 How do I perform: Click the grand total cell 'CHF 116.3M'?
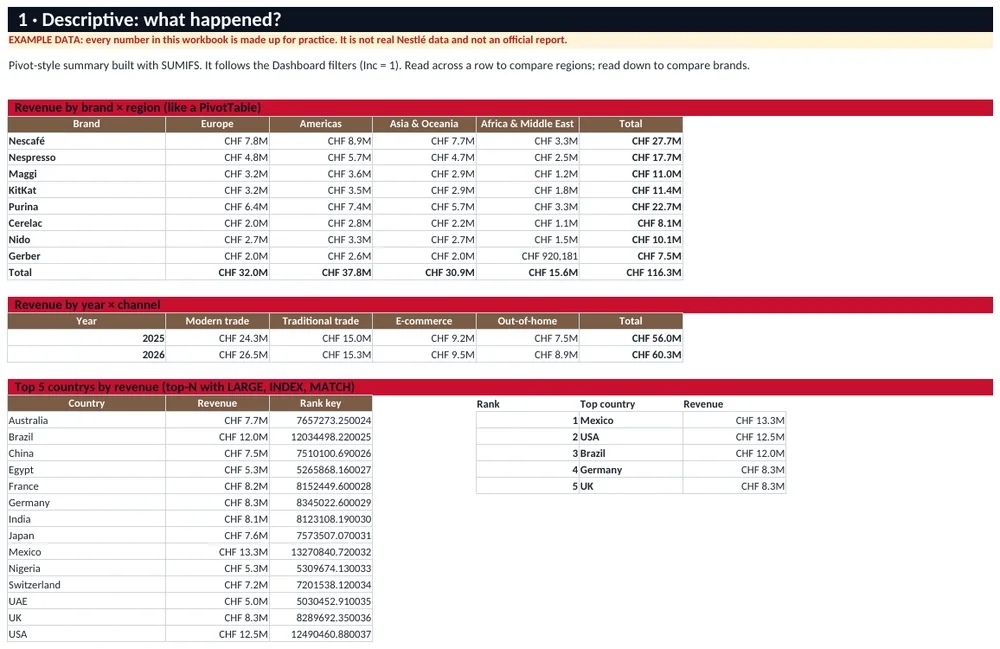click(631, 273)
